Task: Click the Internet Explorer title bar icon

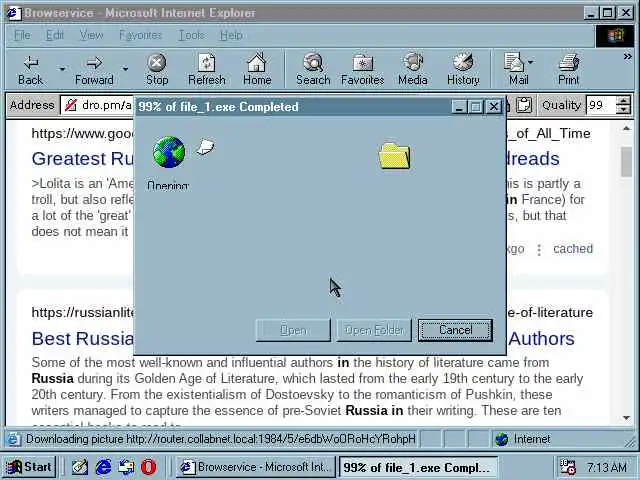Action: 13,13
